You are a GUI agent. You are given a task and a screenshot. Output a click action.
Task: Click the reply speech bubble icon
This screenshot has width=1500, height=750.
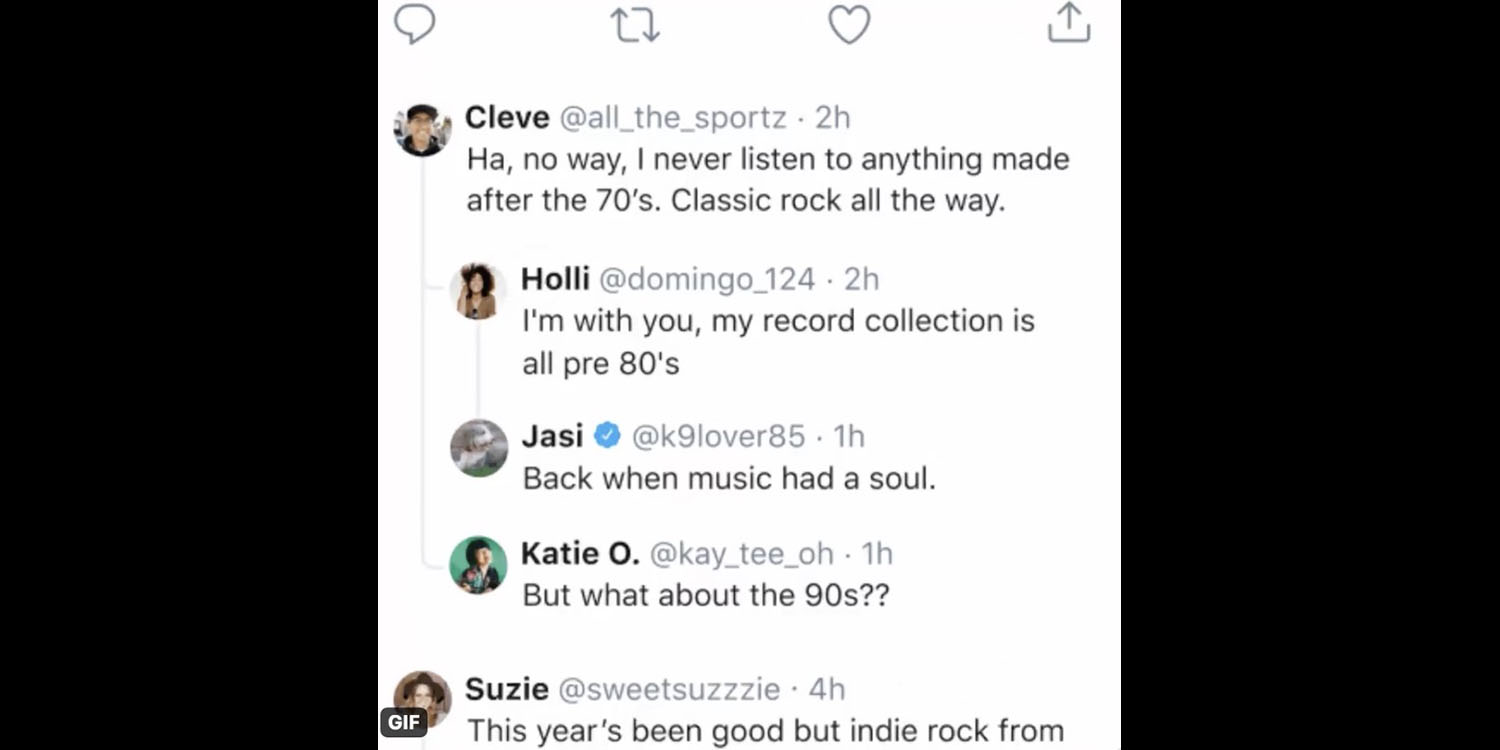414,24
